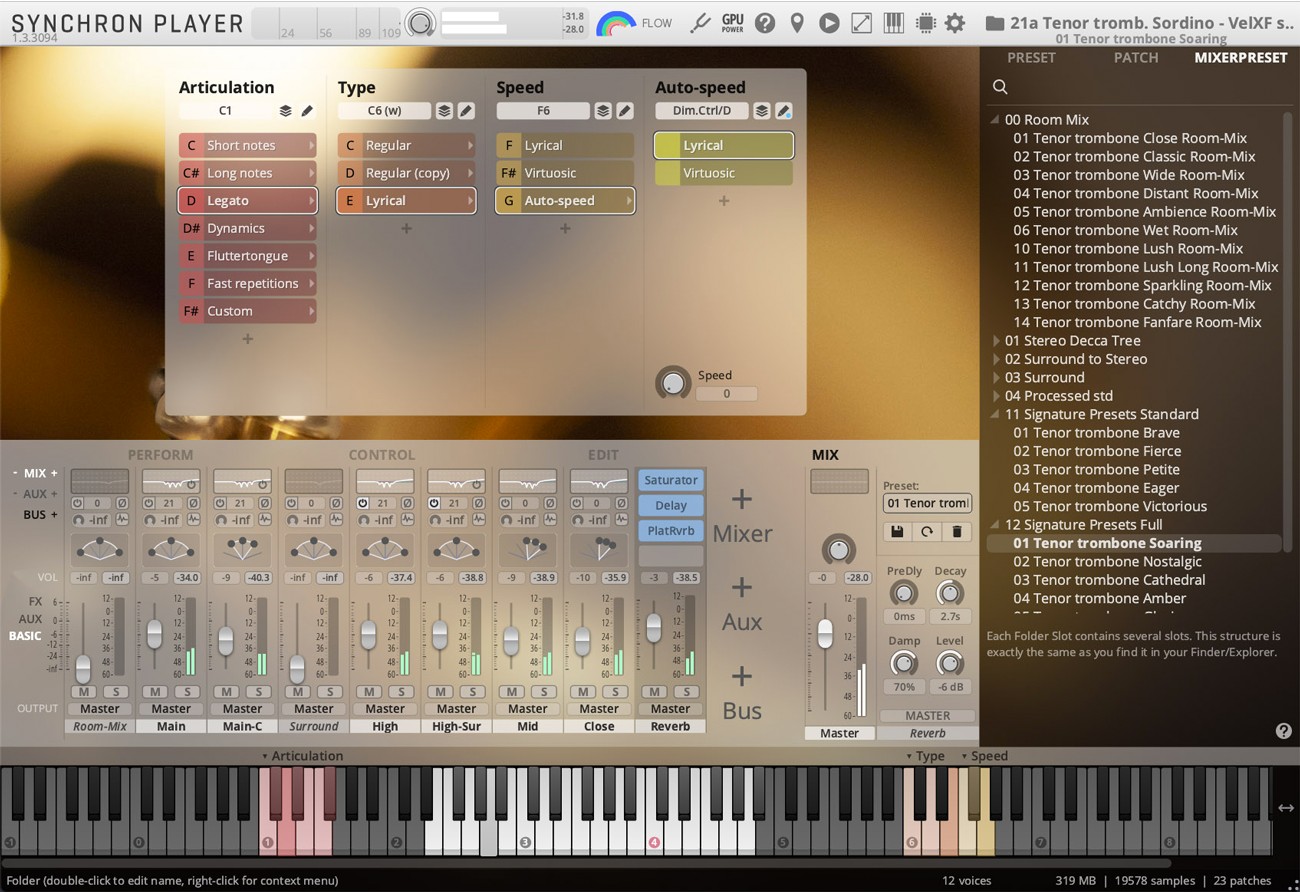This screenshot has width=1300, height=892.
Task: Click the reverb Decay knob
Action: coord(949,593)
